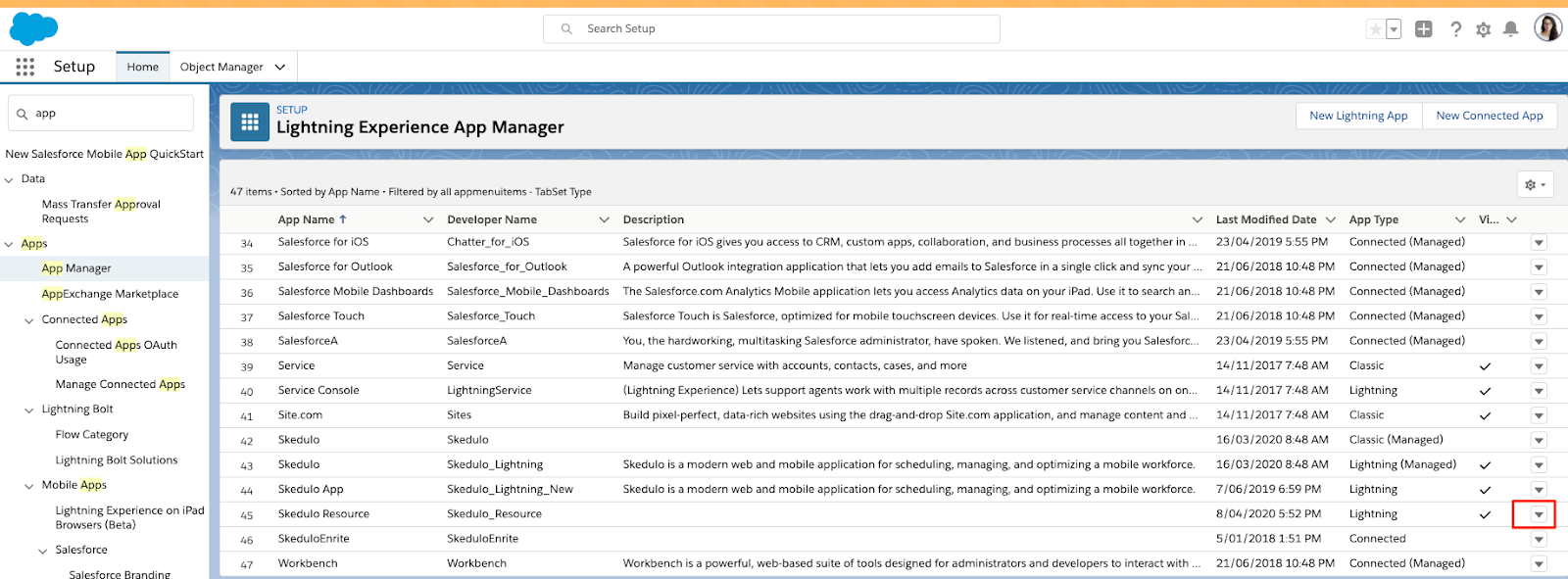Image resolution: width=1568 pixels, height=579 pixels.
Task: Open AppExchange Marketplace in sidebar
Action: (x=110, y=294)
